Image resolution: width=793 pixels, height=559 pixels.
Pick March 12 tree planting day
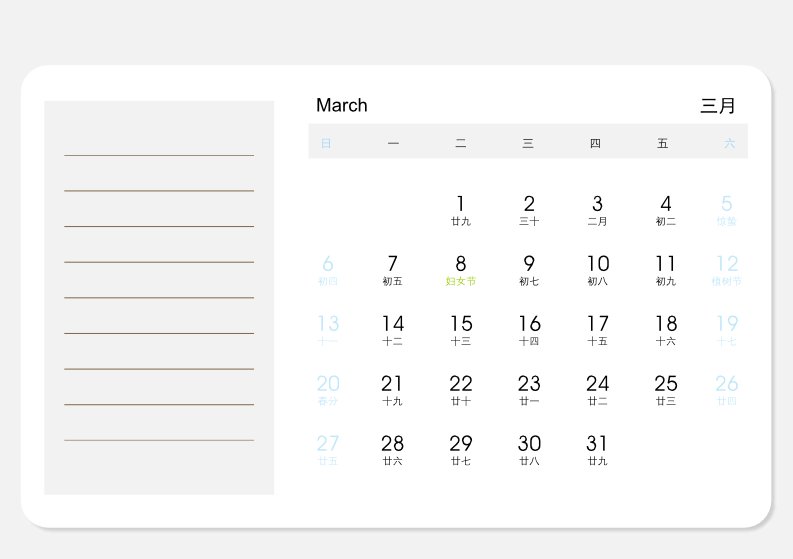(x=727, y=270)
